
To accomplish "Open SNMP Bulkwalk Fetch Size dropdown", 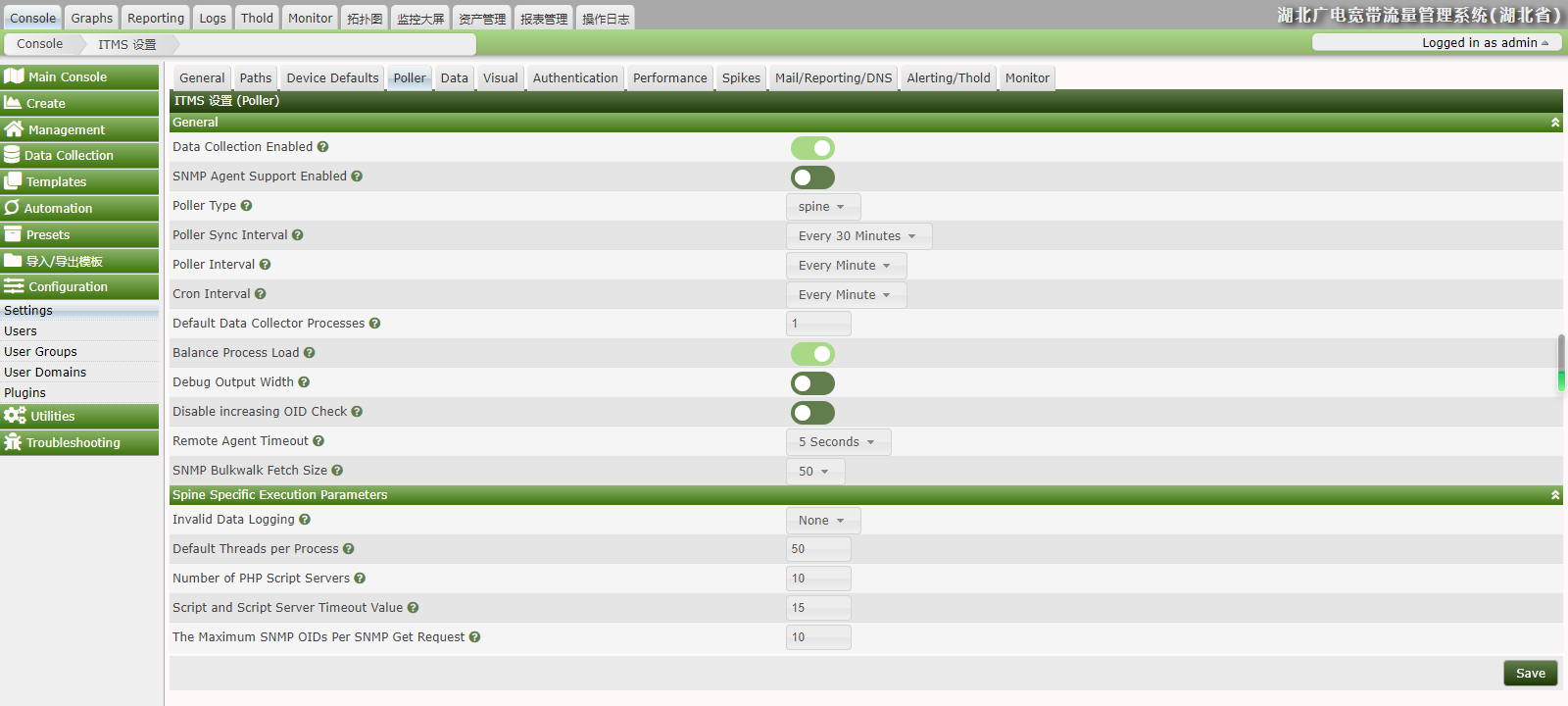I will coord(815,472).
